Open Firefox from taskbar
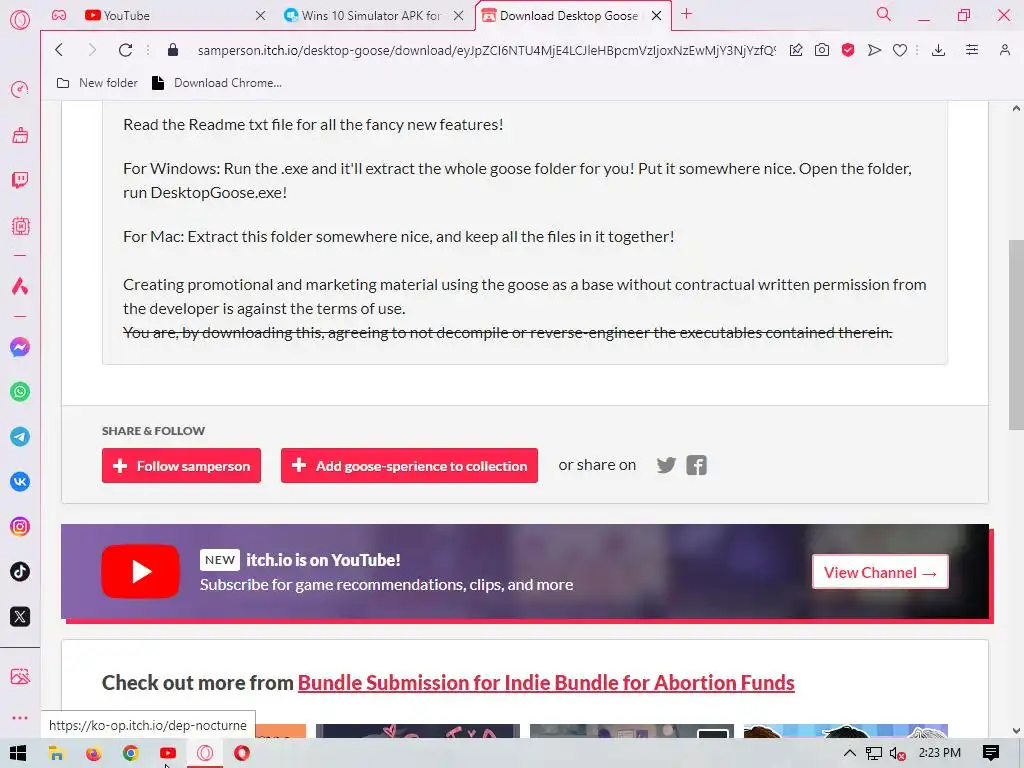 [93, 753]
